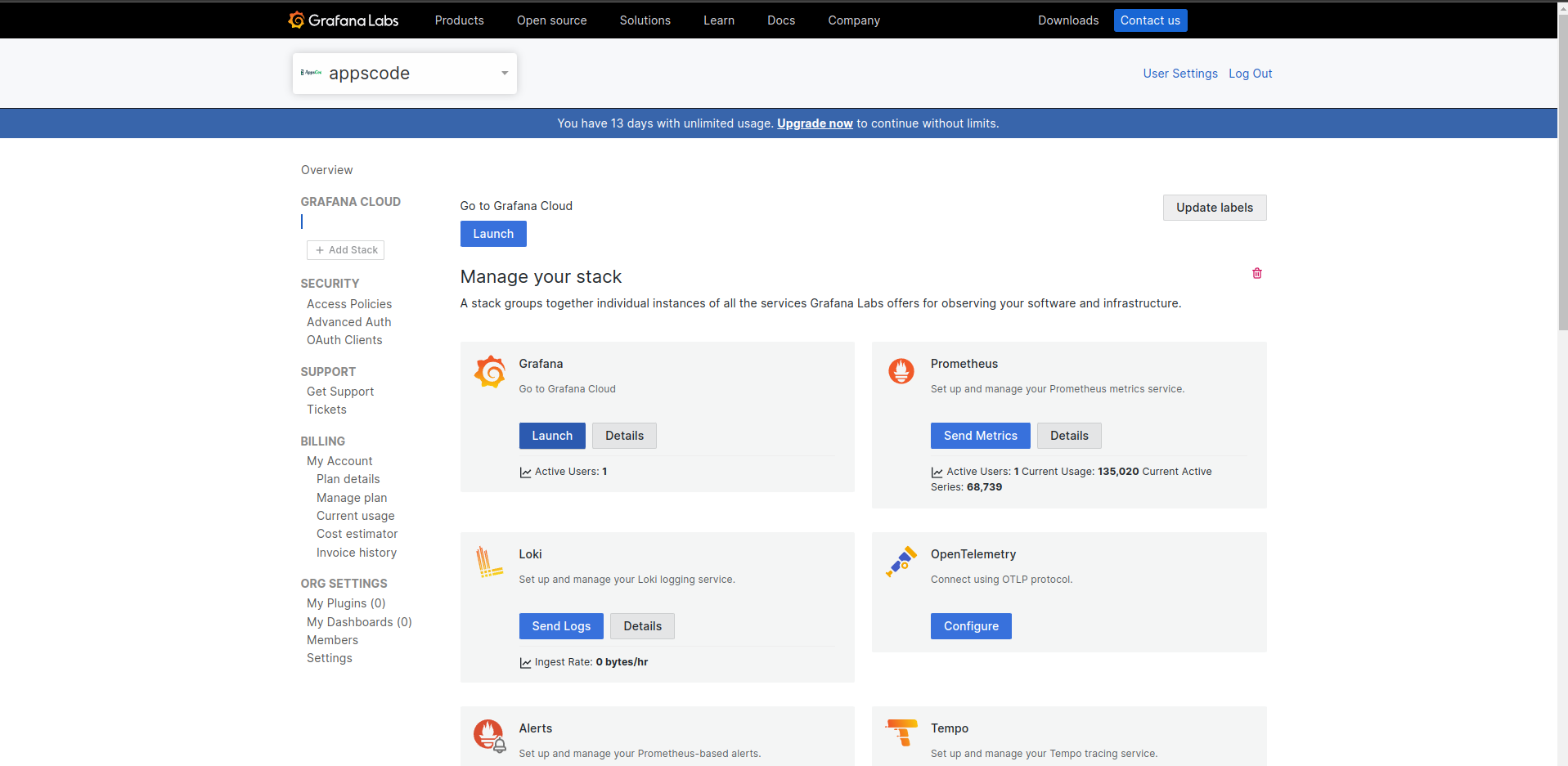The width and height of the screenshot is (1568, 766).
Task: Open the Solutions menu
Action: tap(645, 20)
